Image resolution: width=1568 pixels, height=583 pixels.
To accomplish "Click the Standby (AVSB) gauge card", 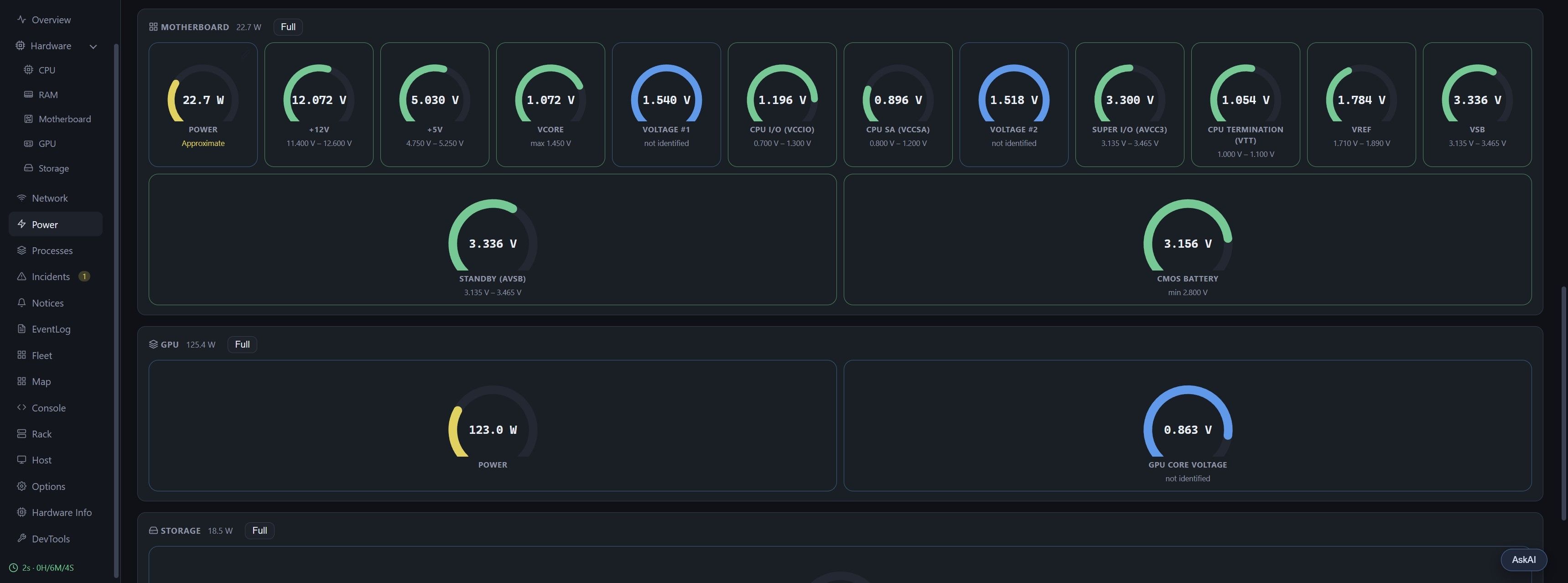I will pyautogui.click(x=493, y=240).
